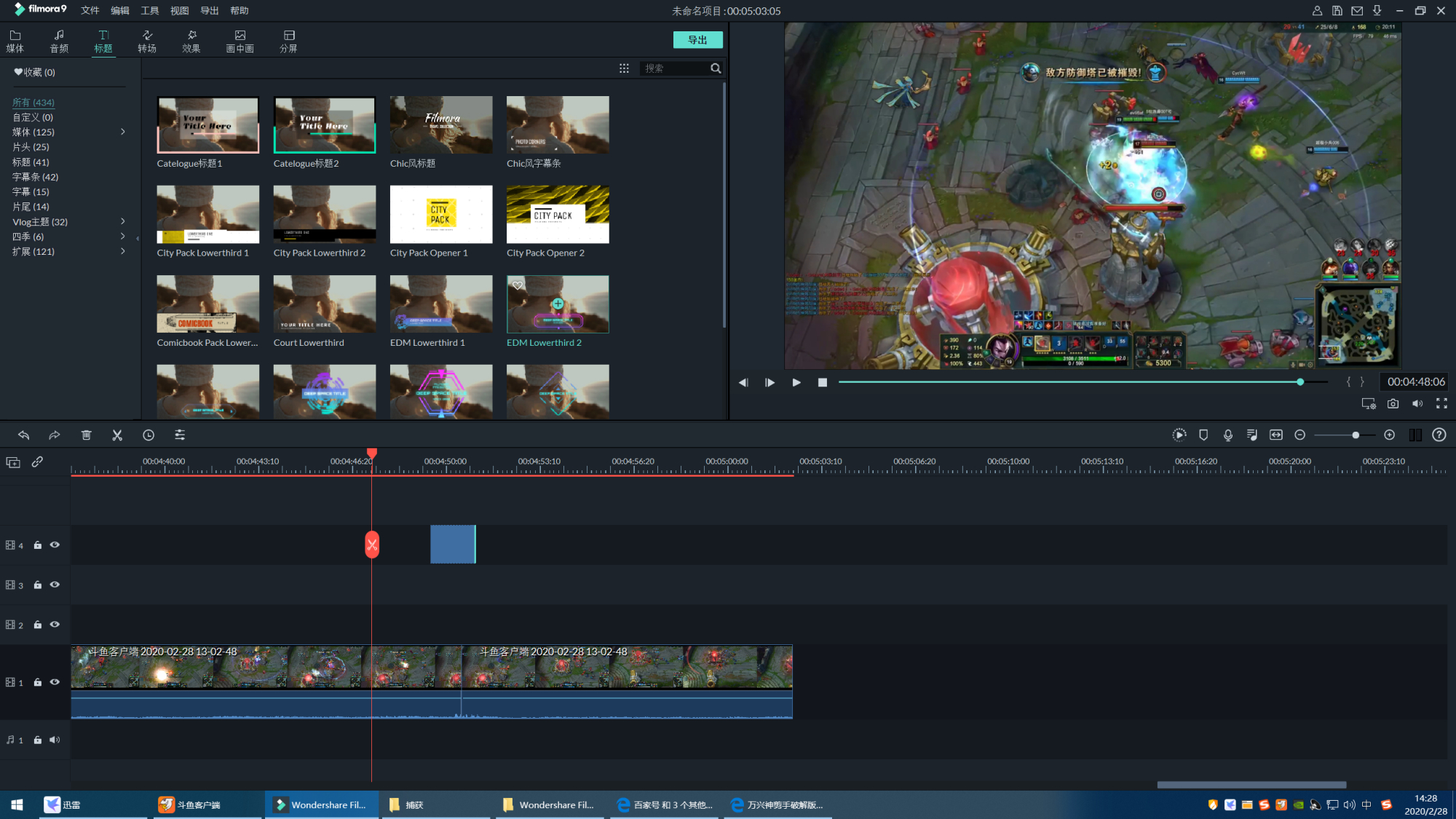Hide track 4 with the eye icon

click(55, 545)
